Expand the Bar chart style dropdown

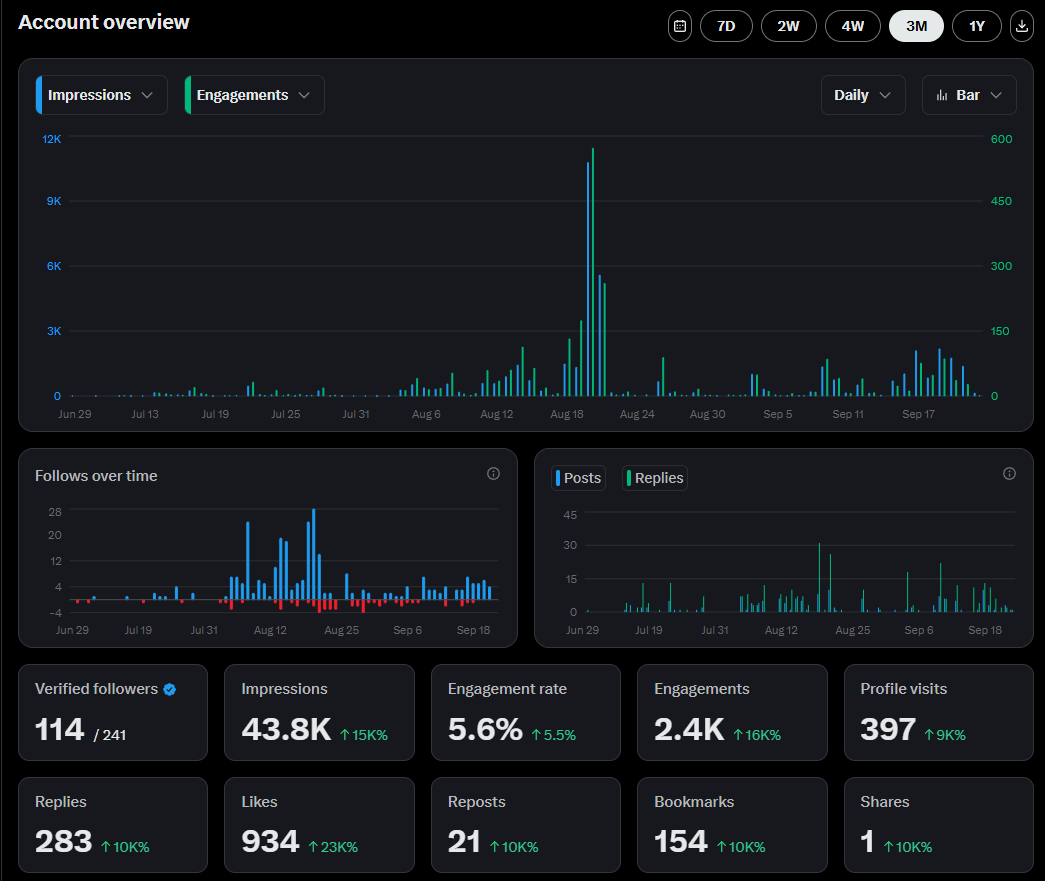click(x=969, y=94)
